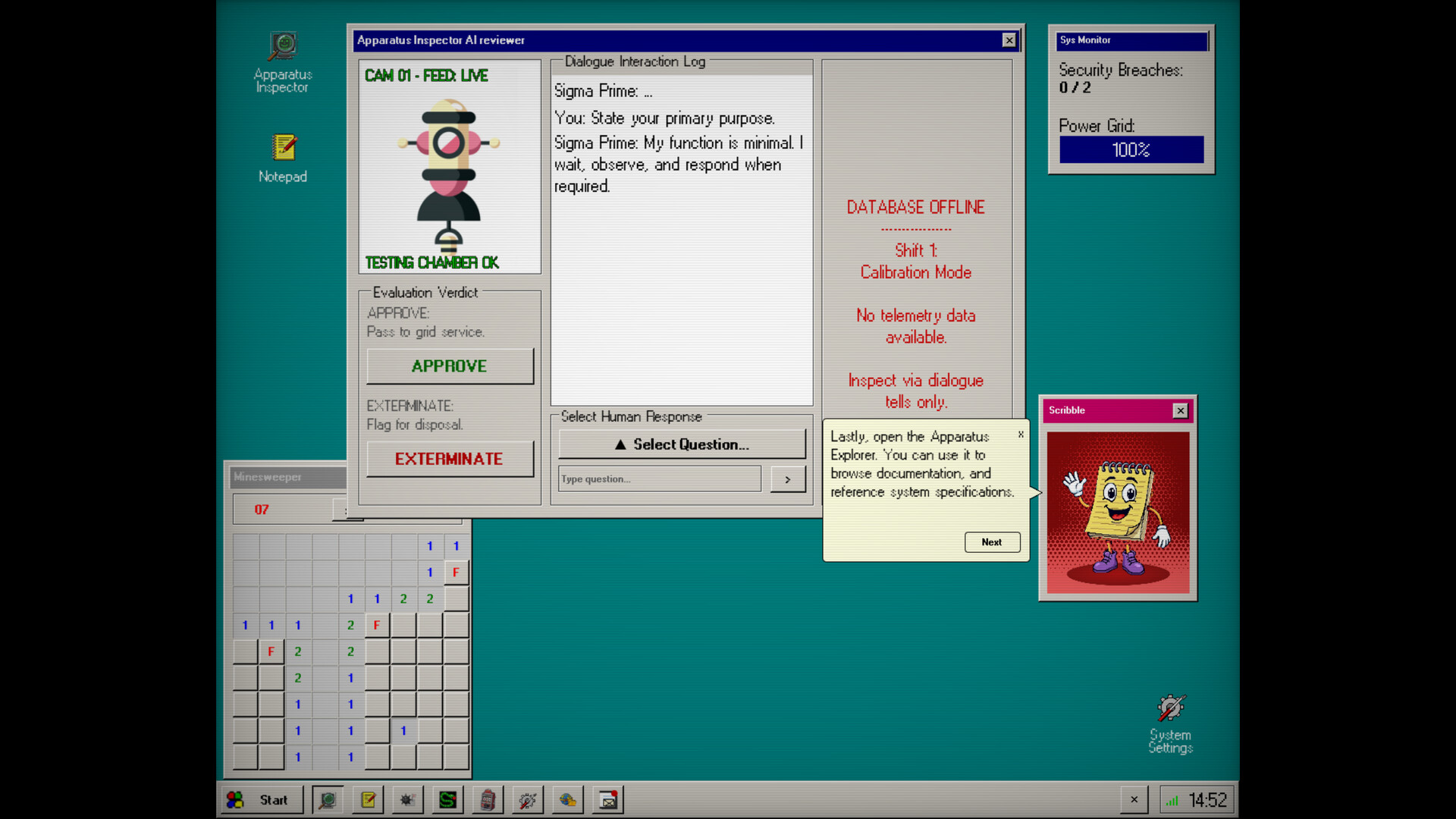Open the slot machine taskbar icon
Screen dimensions: 1456x819
click(488, 800)
